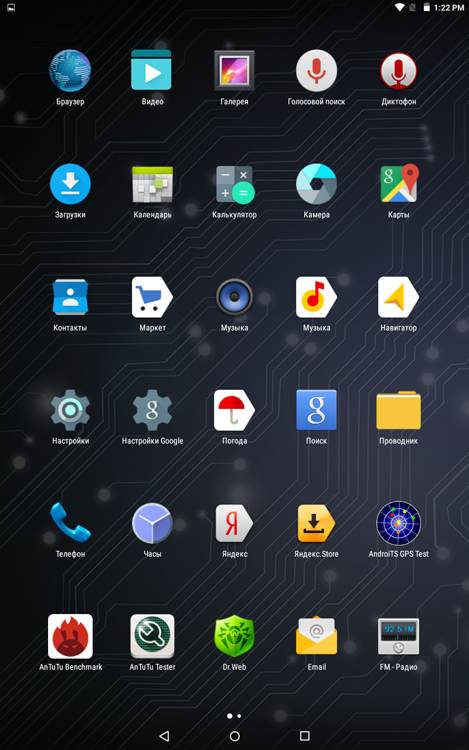Open Настройки Google app

click(x=152, y=410)
